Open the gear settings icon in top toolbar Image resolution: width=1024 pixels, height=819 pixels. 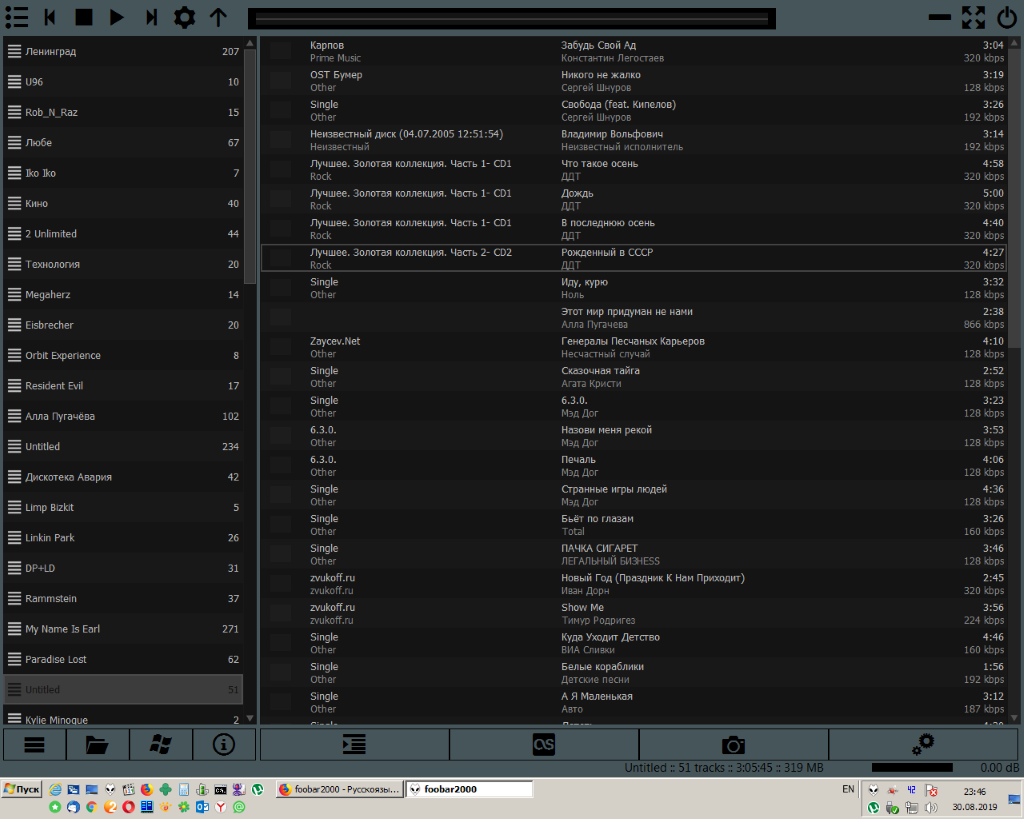[x=184, y=17]
